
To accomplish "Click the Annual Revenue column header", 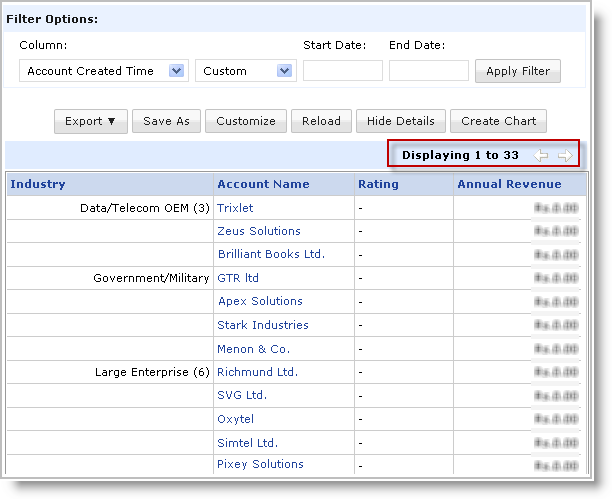I will tap(509, 184).
